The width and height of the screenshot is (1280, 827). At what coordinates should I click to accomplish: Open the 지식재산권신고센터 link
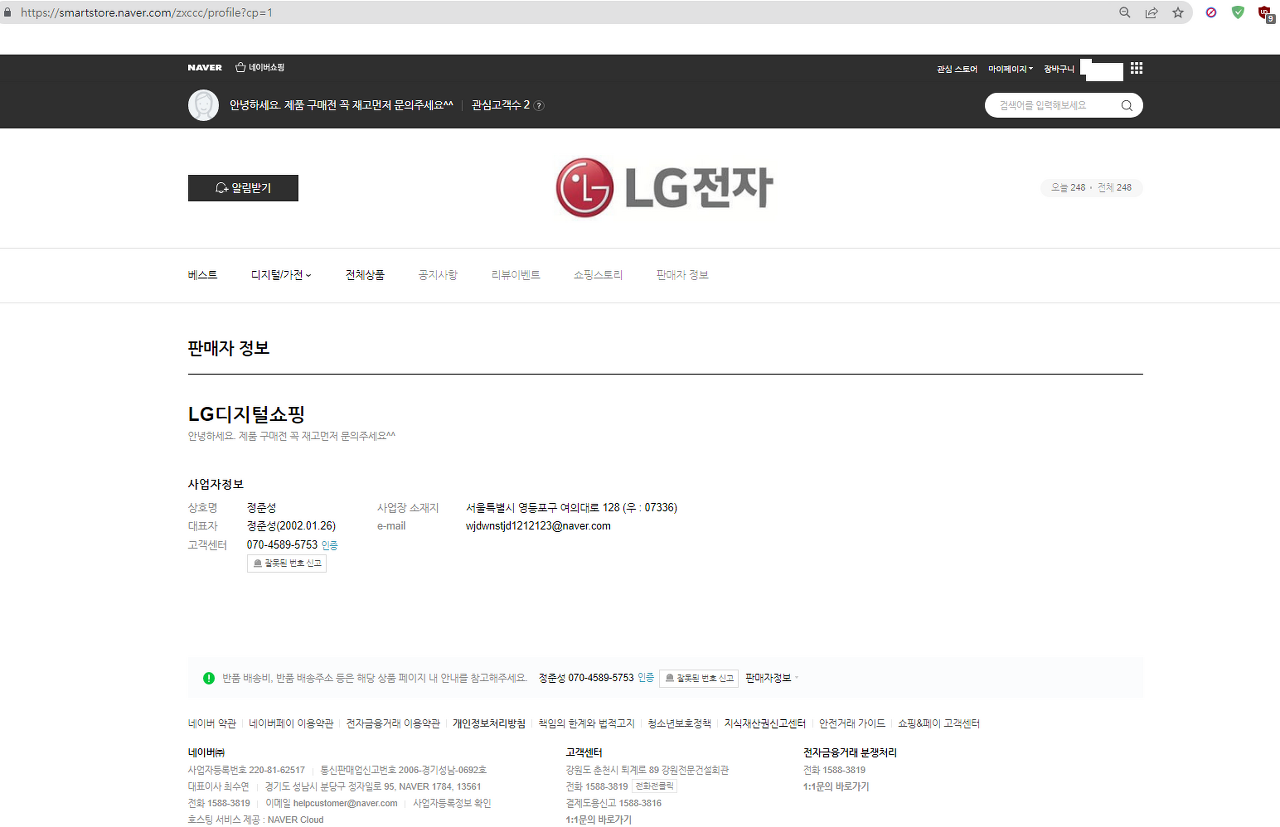(x=765, y=723)
